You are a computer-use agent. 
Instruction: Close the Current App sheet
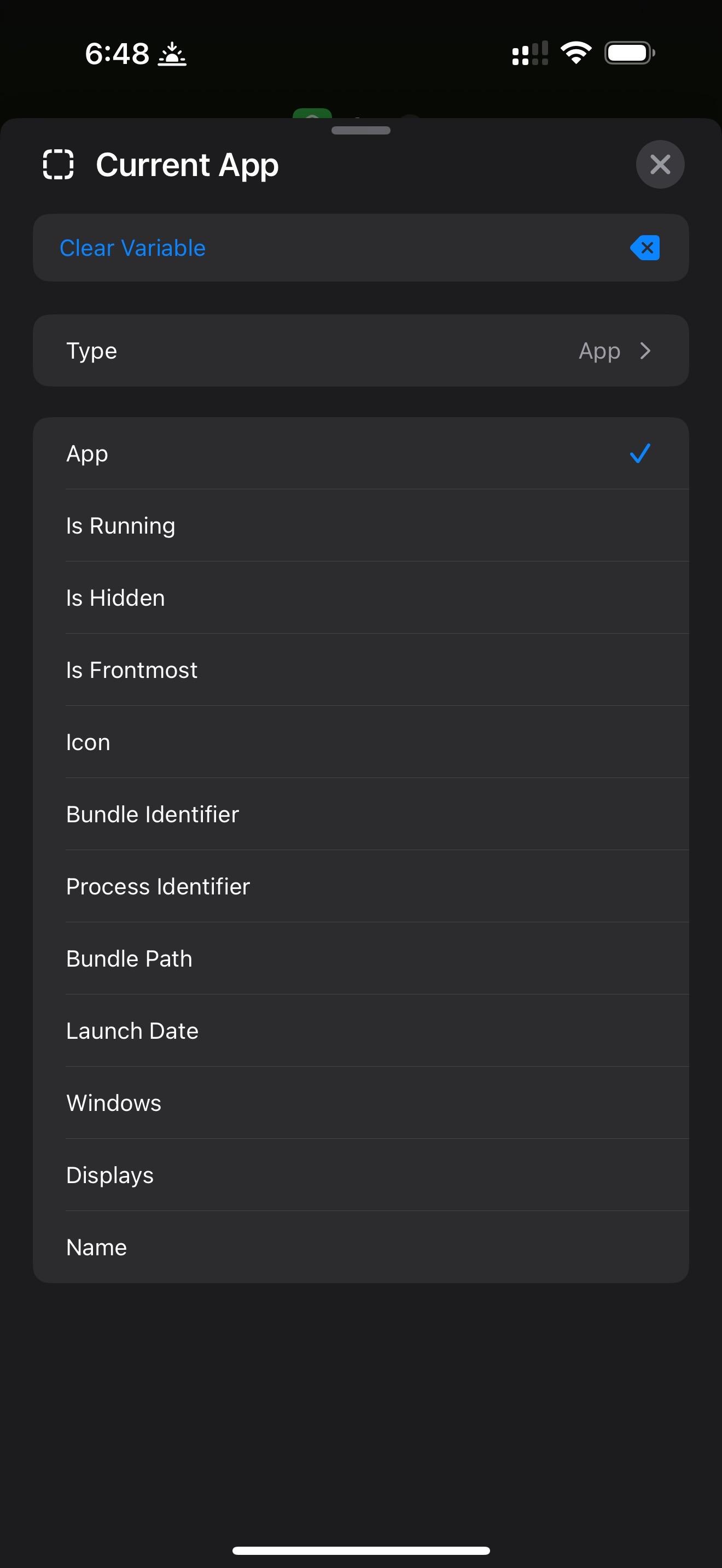click(x=660, y=165)
